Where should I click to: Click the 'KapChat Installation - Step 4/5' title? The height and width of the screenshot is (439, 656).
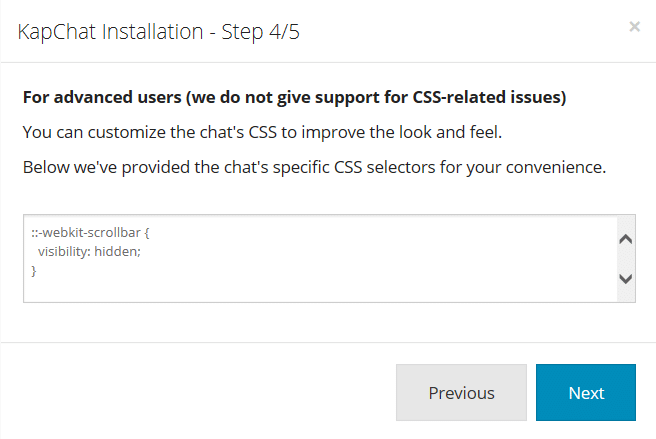(x=159, y=31)
